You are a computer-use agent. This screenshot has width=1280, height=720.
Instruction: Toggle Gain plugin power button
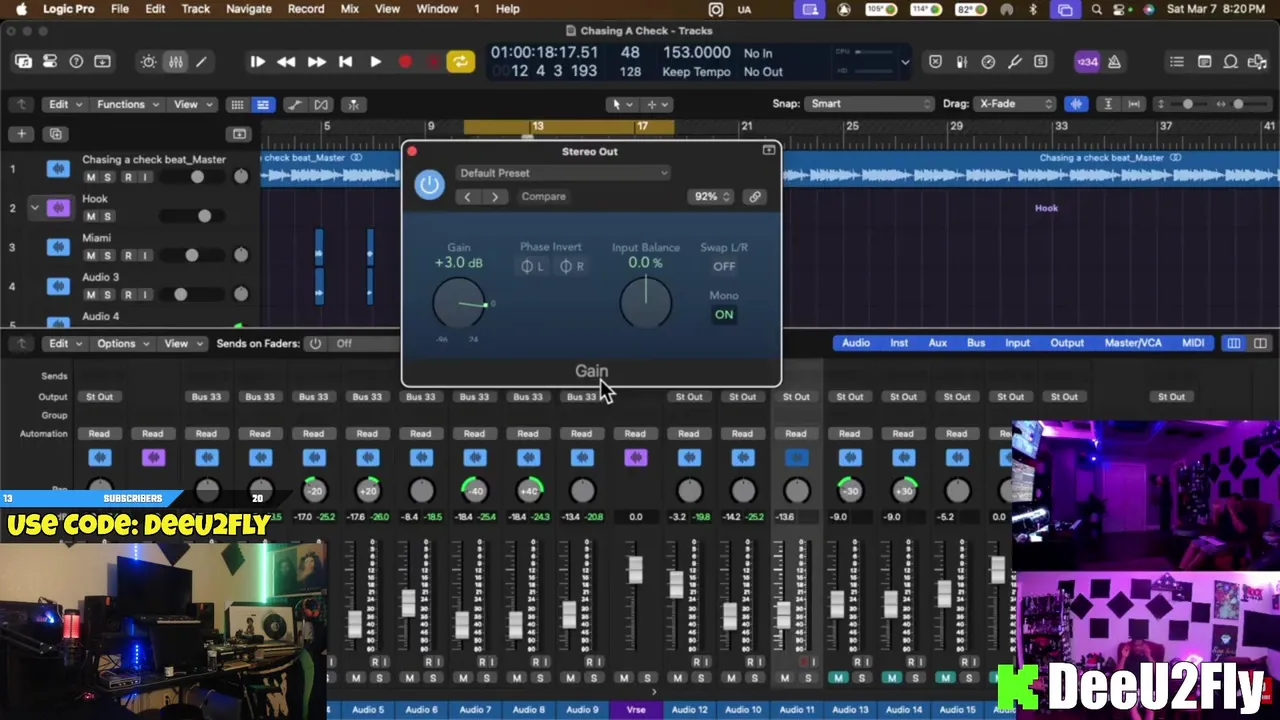(429, 184)
